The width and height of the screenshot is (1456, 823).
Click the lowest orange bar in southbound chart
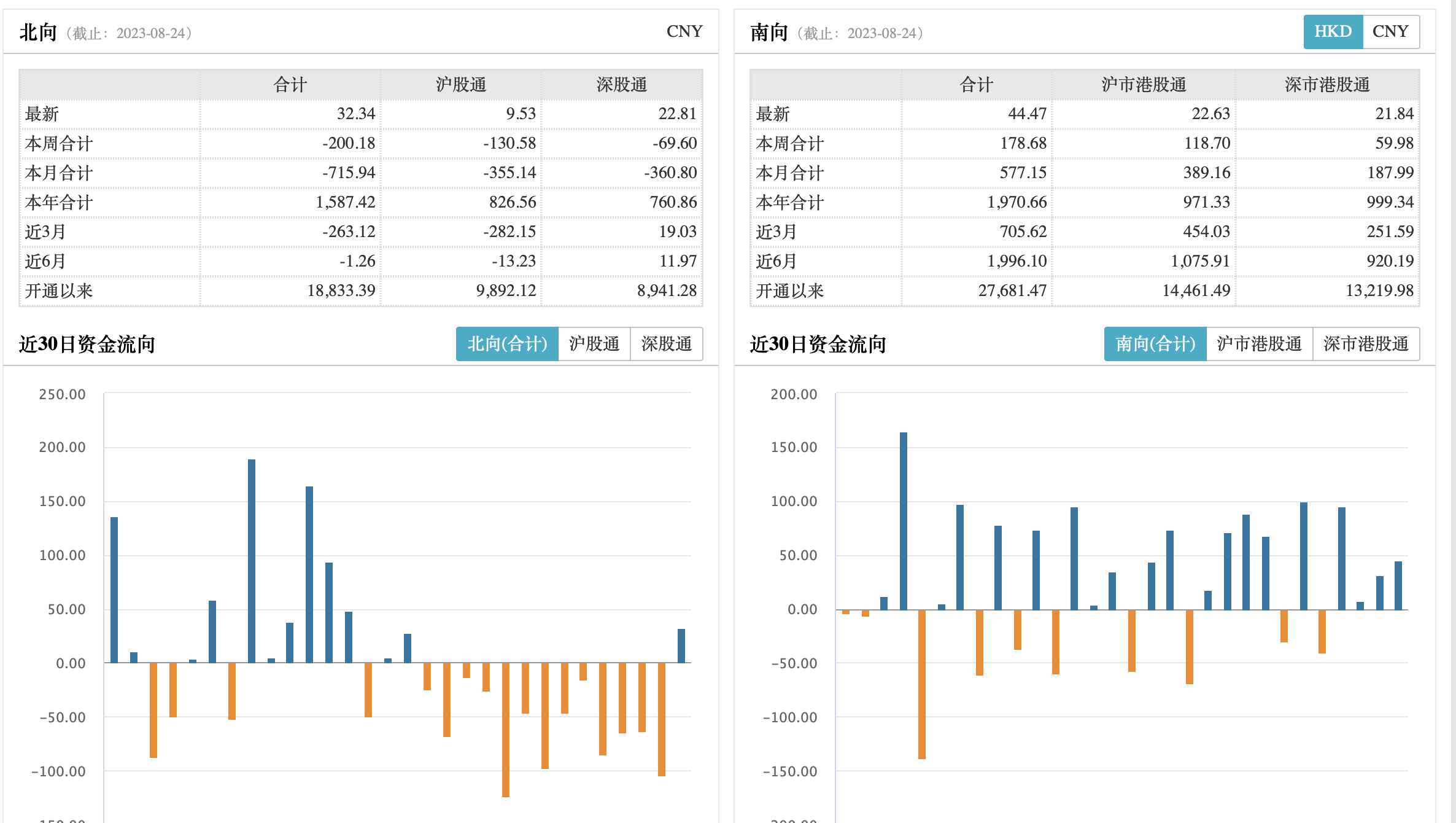[922, 685]
